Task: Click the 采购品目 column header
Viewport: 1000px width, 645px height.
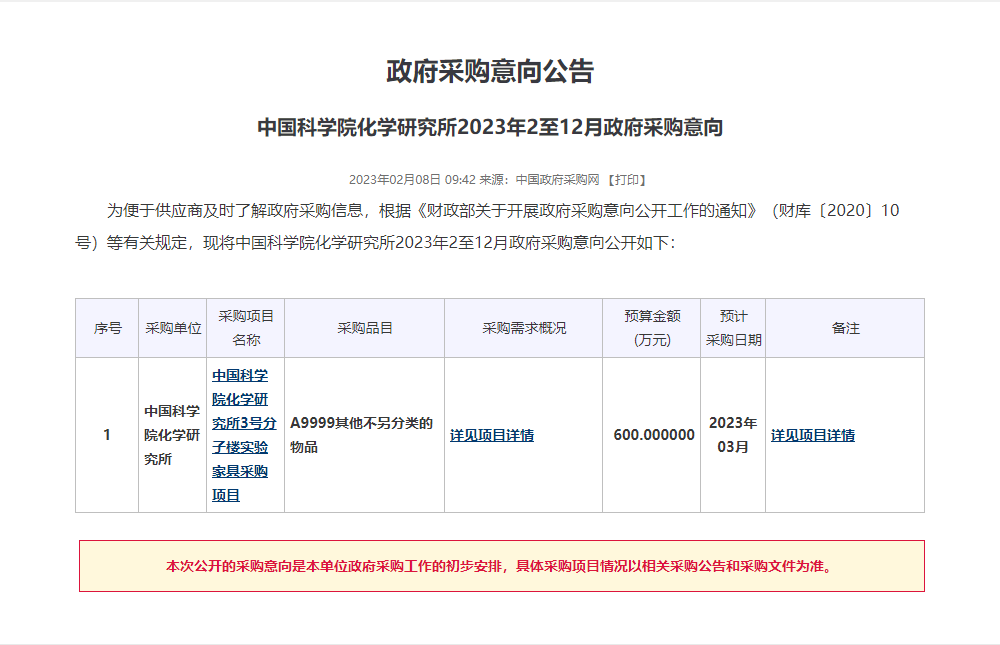Action: tap(365, 328)
